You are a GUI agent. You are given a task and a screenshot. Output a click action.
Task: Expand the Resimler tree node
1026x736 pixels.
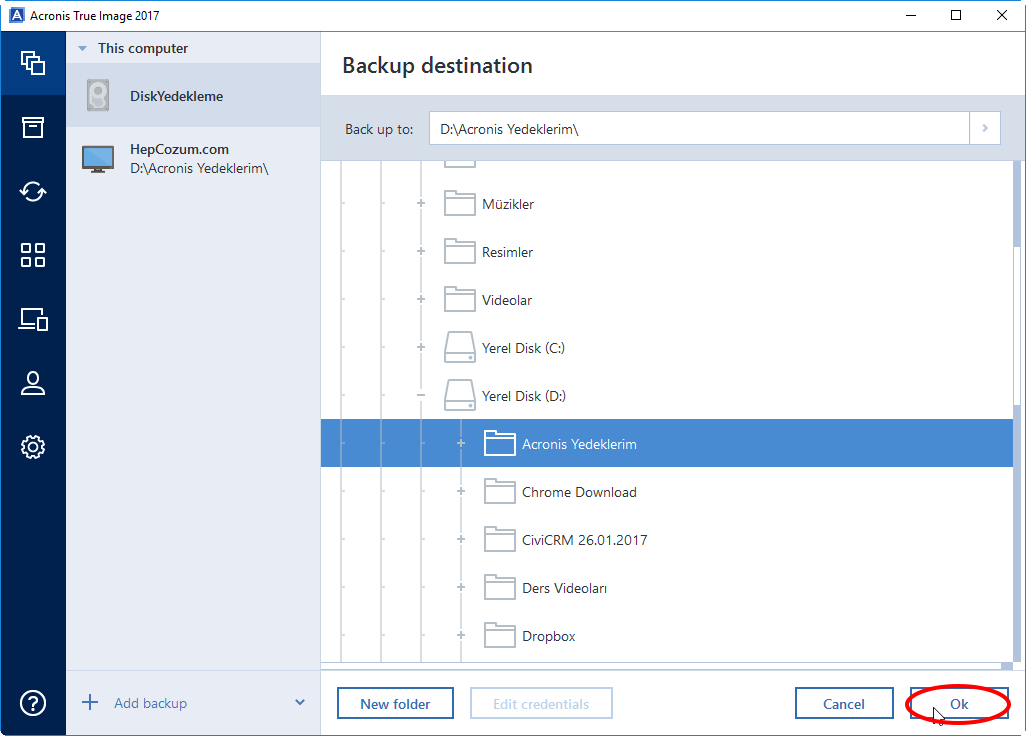coord(421,251)
